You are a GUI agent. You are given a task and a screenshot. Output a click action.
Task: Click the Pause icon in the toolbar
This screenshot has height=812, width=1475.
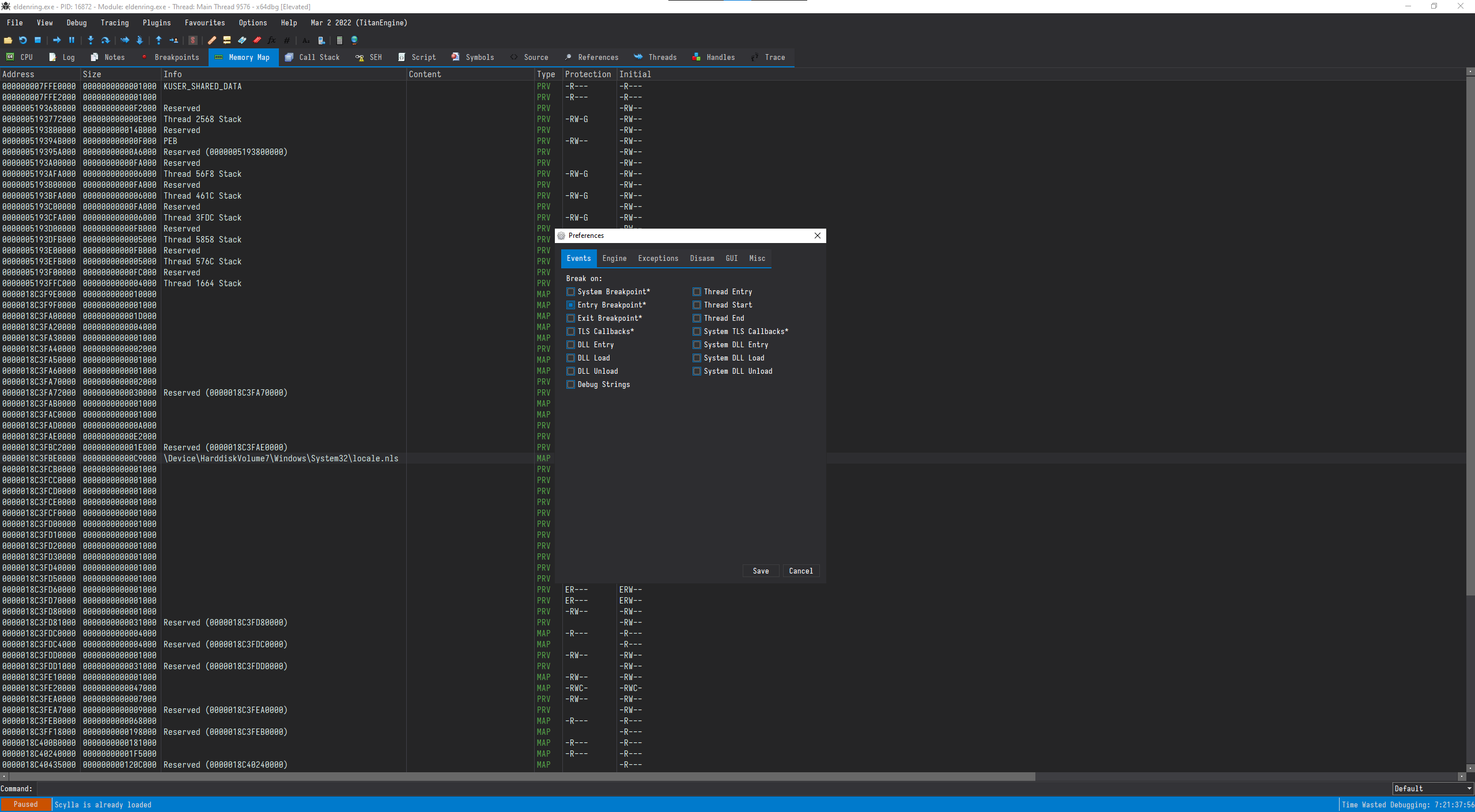coord(71,40)
